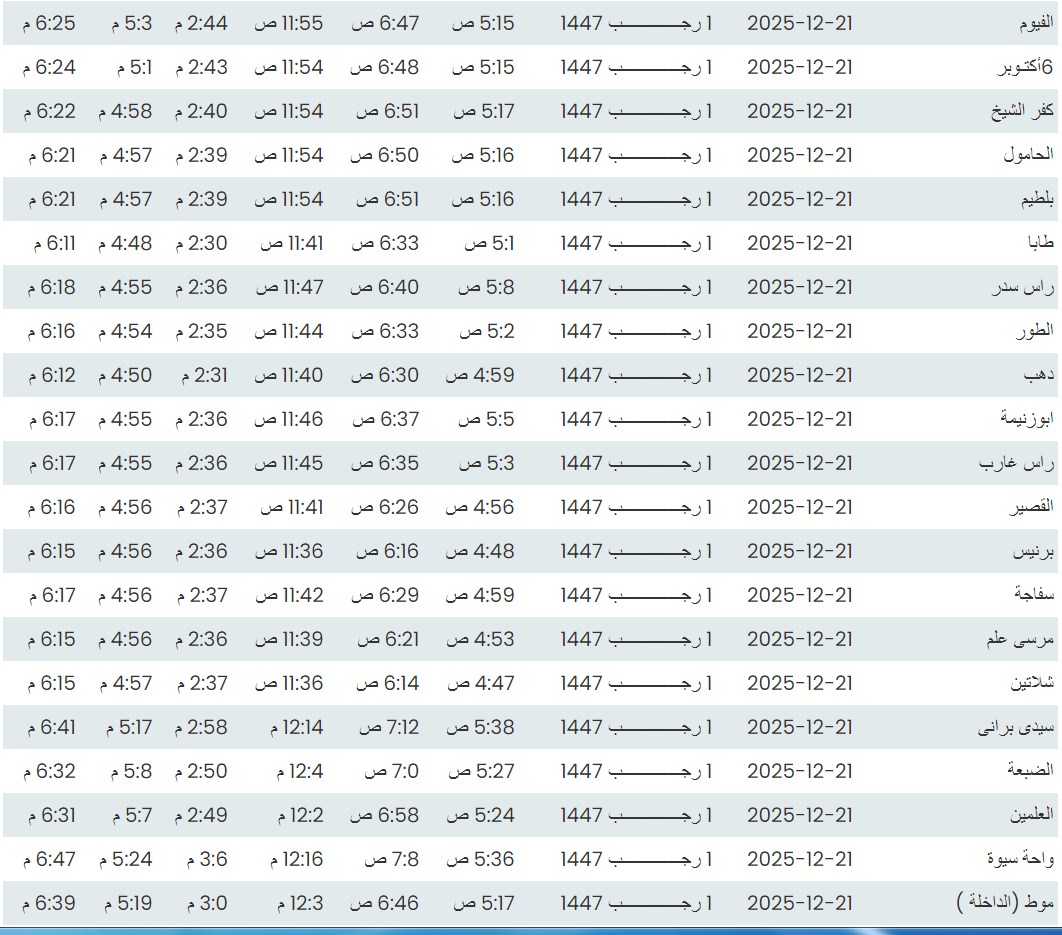
Task: Select 6:25 م time in الفيوم row
Action: click(50, 23)
